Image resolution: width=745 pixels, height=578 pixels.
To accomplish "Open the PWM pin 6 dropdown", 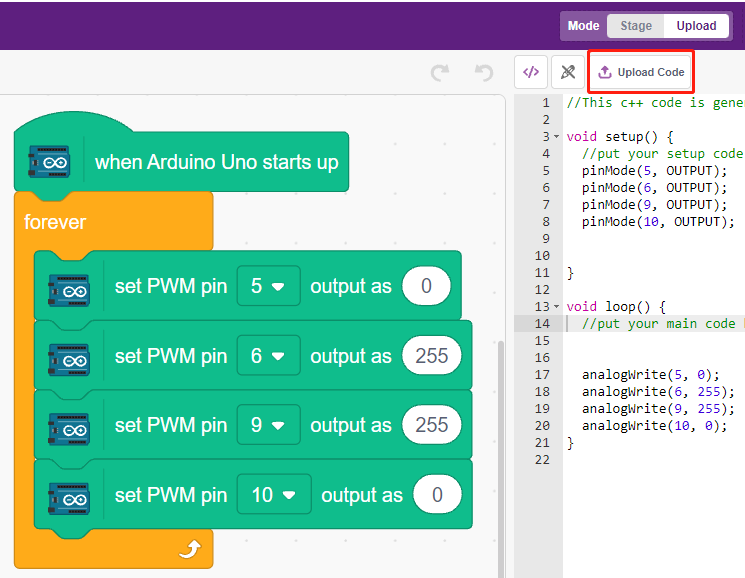I will 268,356.
